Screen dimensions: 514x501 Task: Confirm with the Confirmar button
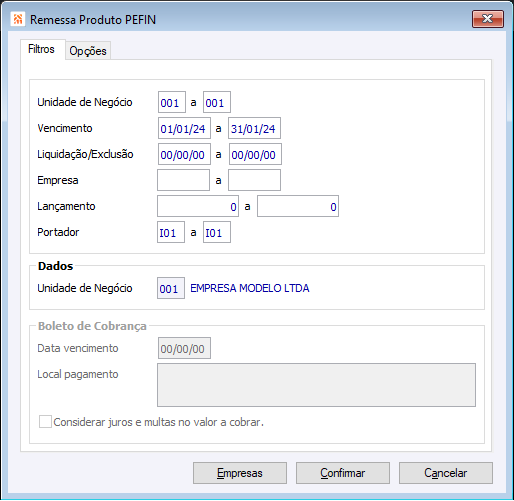pos(343,473)
